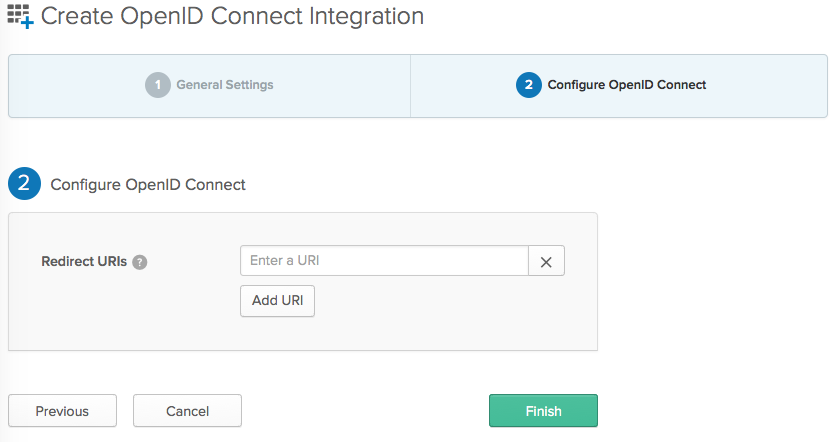Image resolution: width=836 pixels, height=442 pixels.
Task: Click the blank space between Cancel and Finish
Action: point(365,411)
